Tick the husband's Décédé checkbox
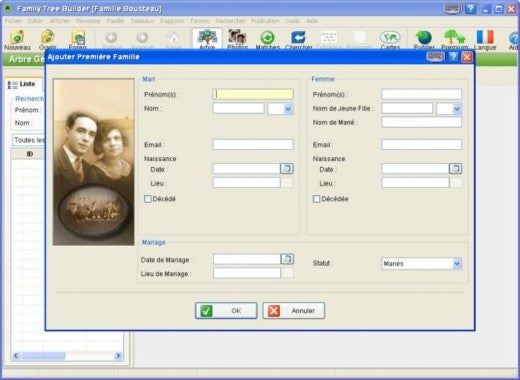 click(148, 199)
